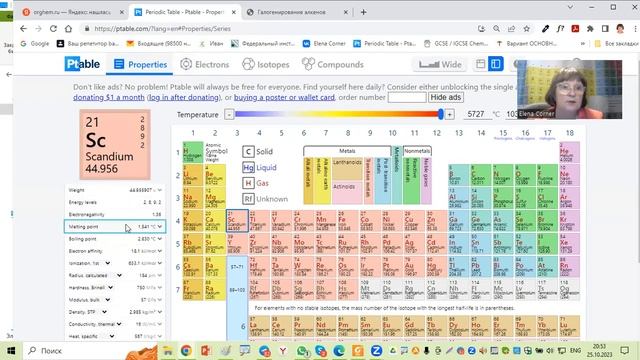Expand Modulus bulk selector dropdown
640x360 pixels.
[x=108, y=300]
